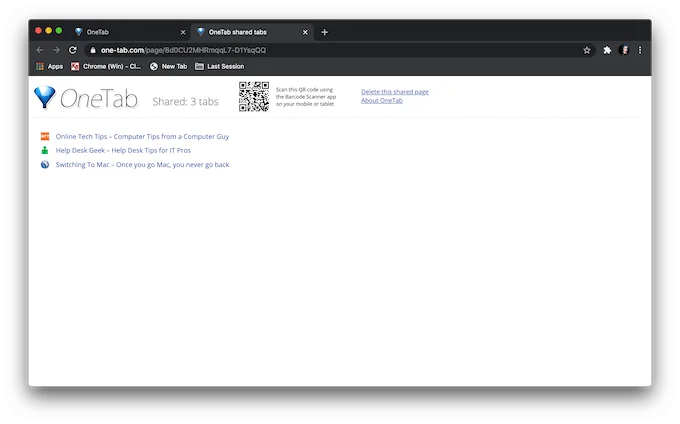680x424 pixels.
Task: Open the Chrome three-dot menu
Action: [x=640, y=50]
